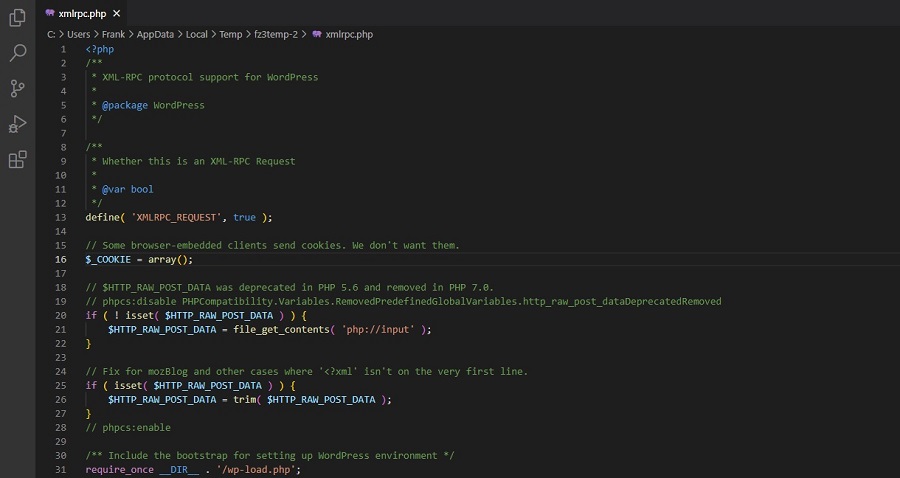Open the Local breadcrumb segment
Viewport: 900px width, 478px height.
point(196,34)
